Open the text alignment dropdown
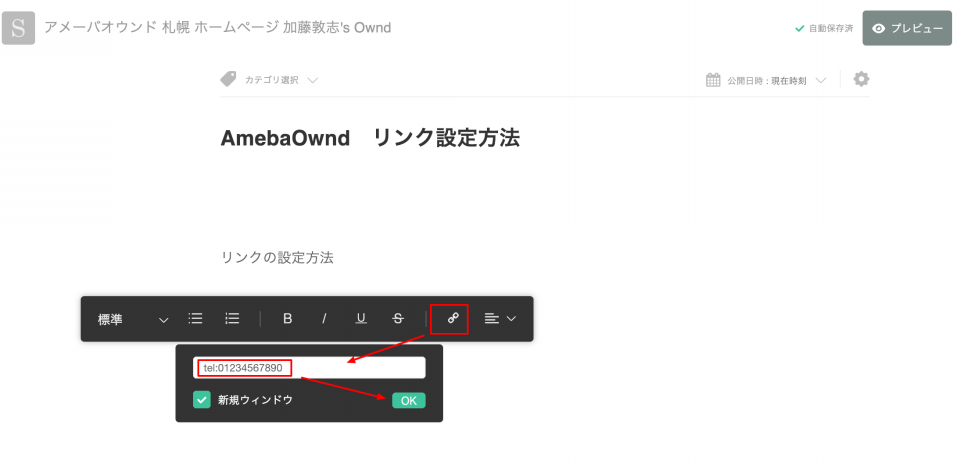This screenshot has width=960, height=467. [500, 318]
